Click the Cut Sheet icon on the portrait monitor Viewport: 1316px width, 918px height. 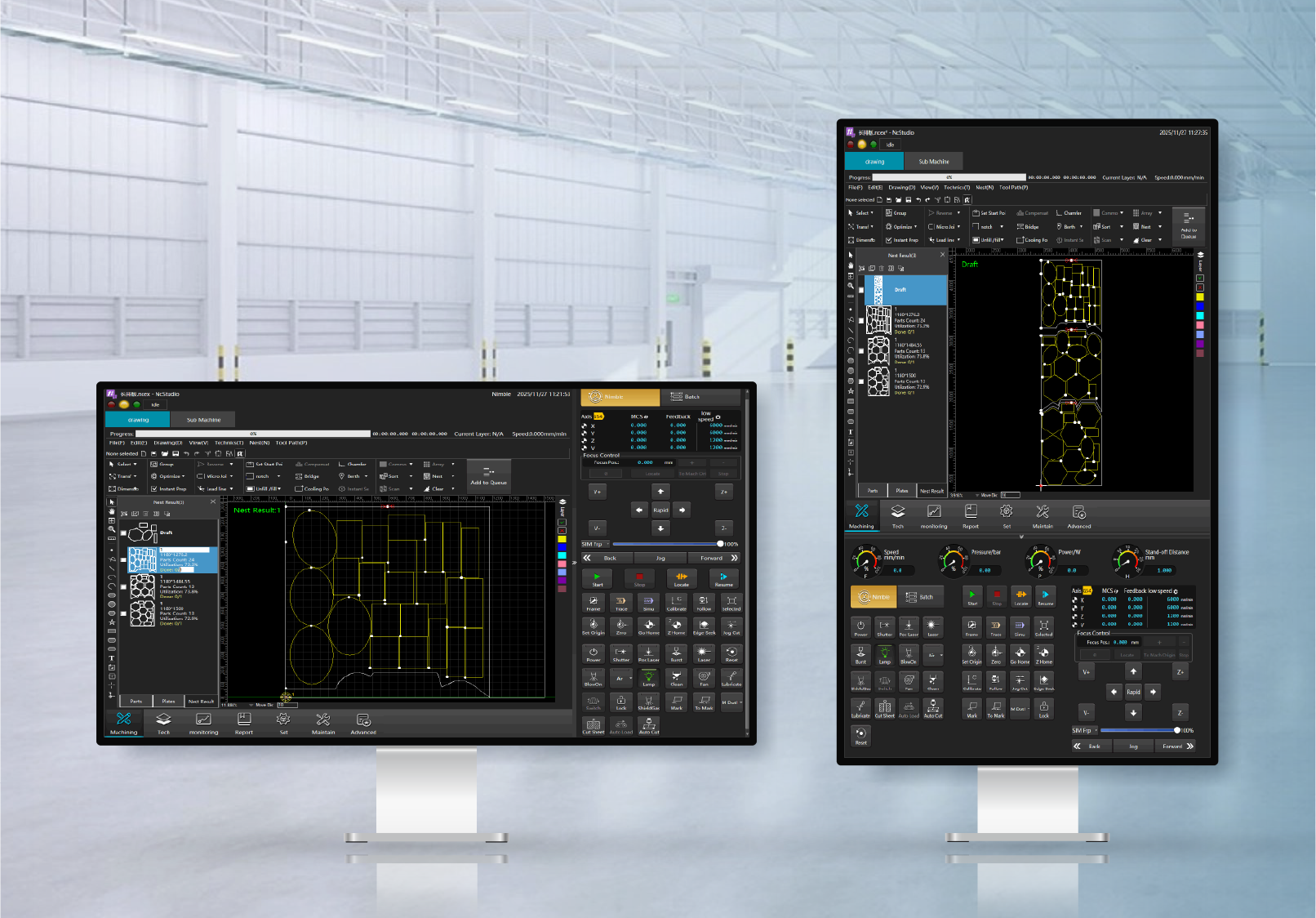(884, 707)
